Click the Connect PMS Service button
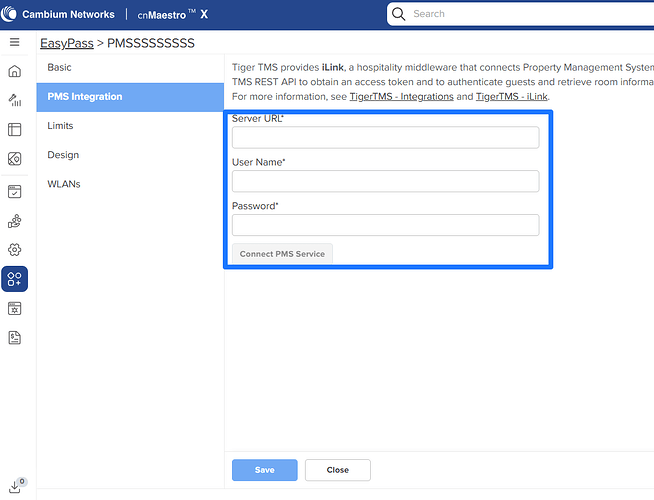654x500 pixels. pos(282,254)
